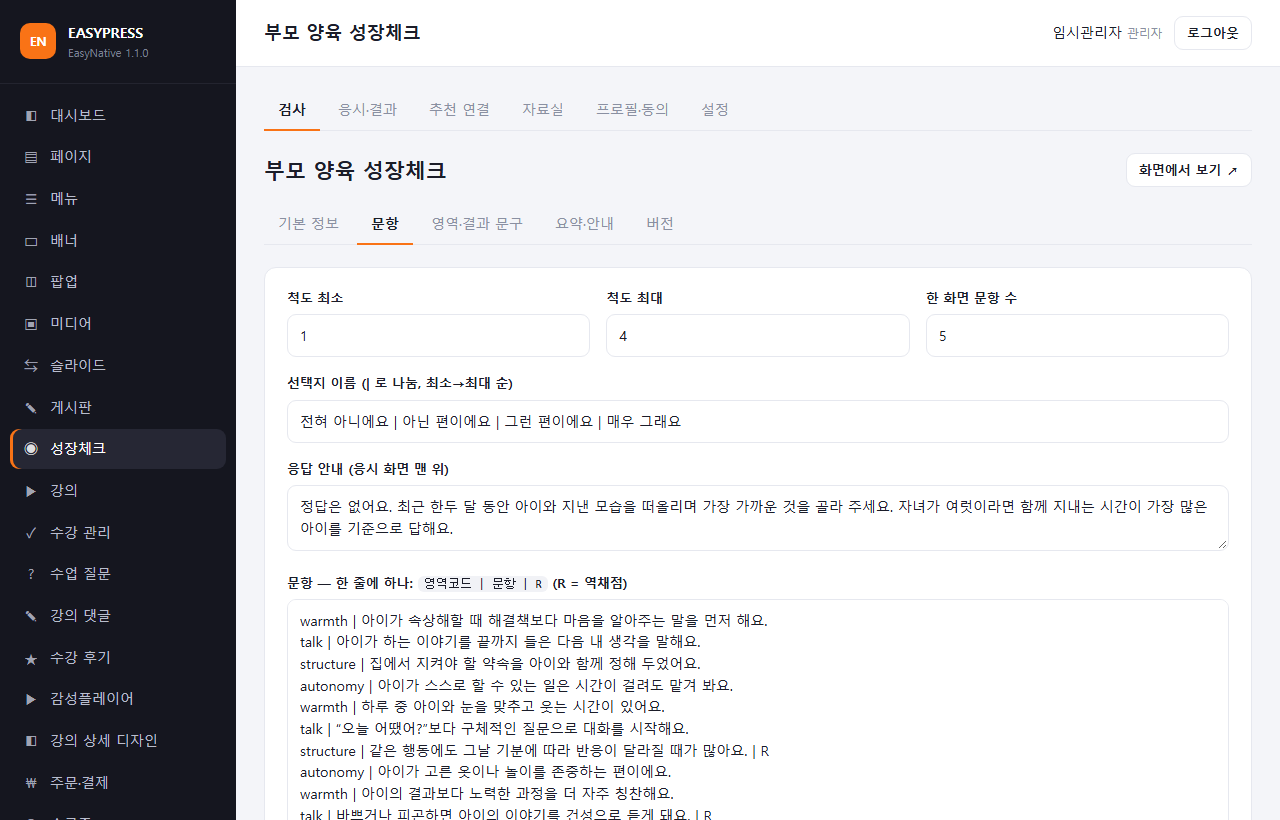Switch to the 기본 정보 sub-tab
Viewport: 1280px width, 820px height.
coord(309,224)
